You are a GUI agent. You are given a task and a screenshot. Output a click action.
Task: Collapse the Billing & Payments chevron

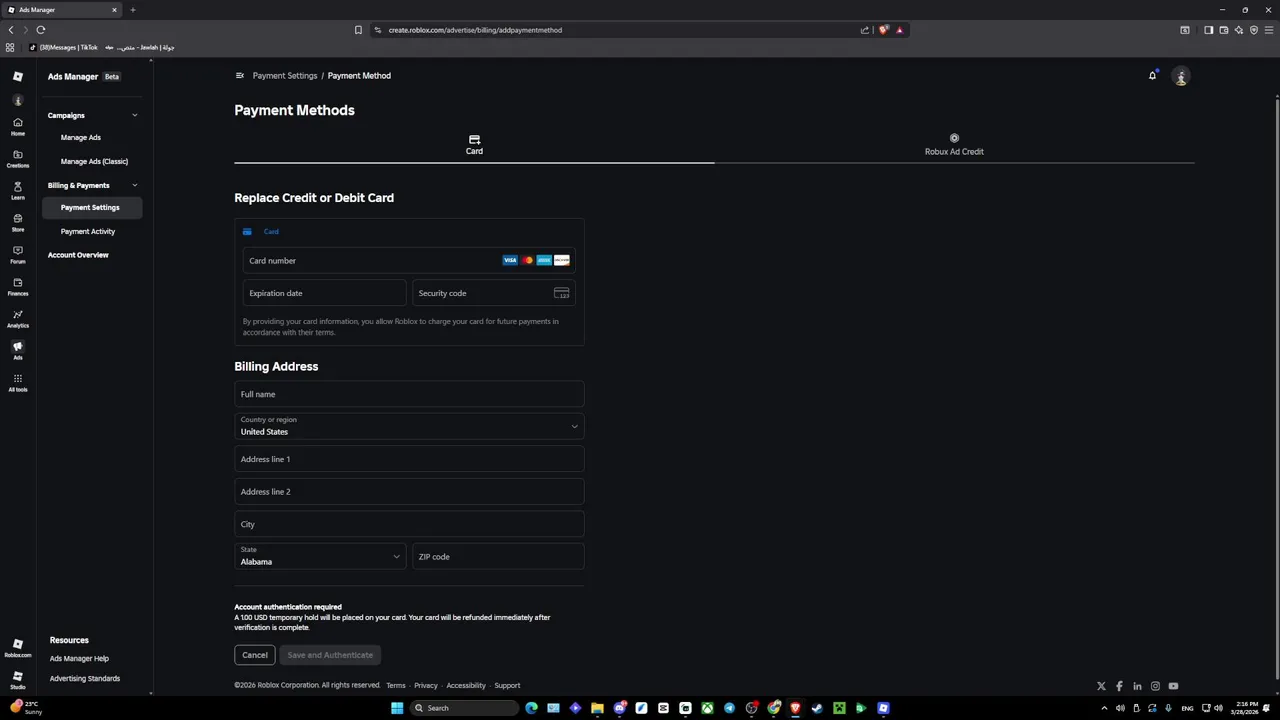135,185
